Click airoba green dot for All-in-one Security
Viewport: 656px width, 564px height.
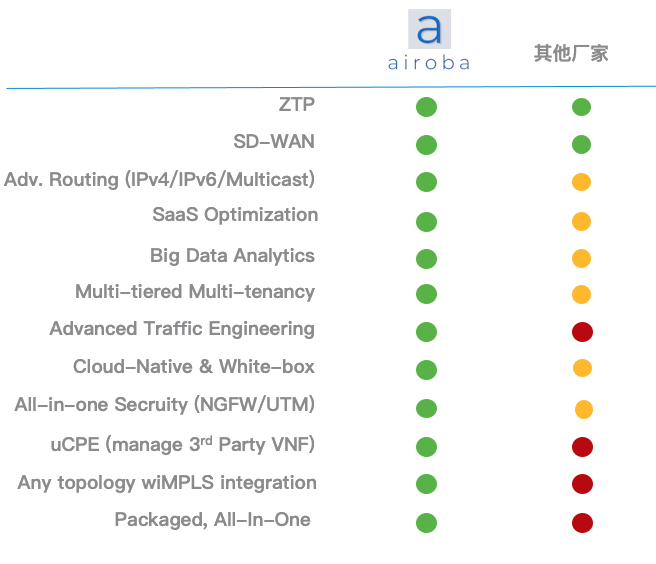tap(427, 408)
